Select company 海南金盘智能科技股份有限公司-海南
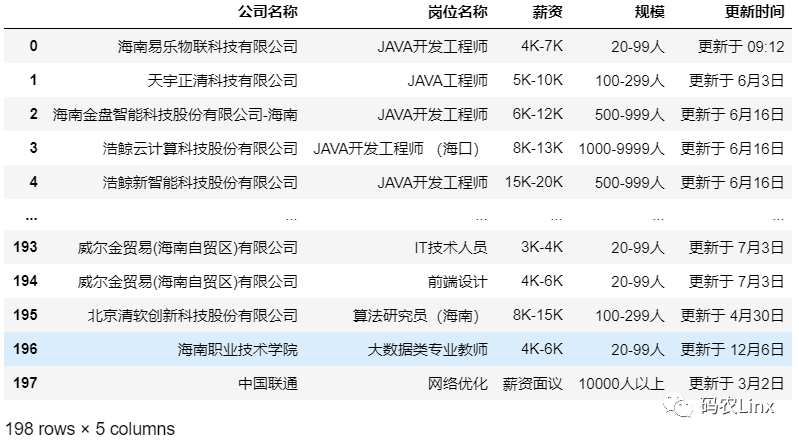Image resolution: width=799 pixels, height=440 pixels. tap(175, 114)
